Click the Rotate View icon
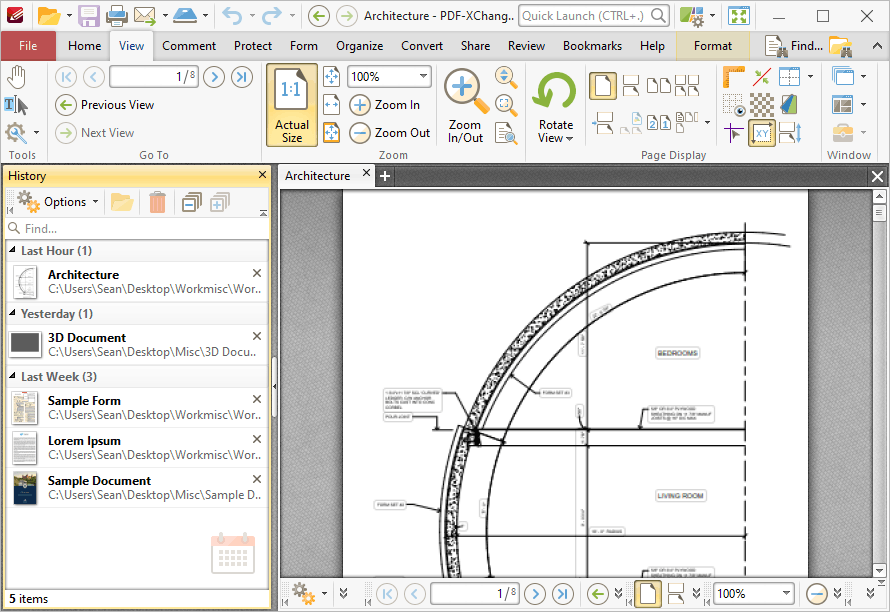The height and width of the screenshot is (612, 890). click(555, 91)
